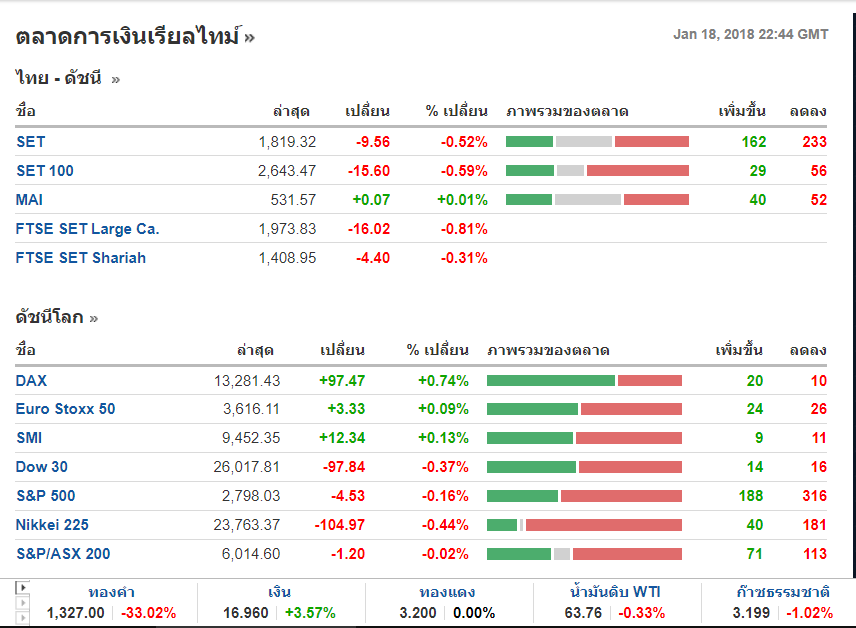856x628 pixels.
Task: Click the % เปลี่ยน header in world index table
Action: [437, 351]
